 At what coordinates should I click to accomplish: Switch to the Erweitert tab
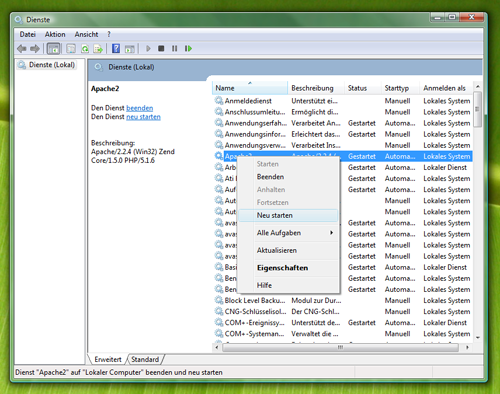tap(108, 359)
